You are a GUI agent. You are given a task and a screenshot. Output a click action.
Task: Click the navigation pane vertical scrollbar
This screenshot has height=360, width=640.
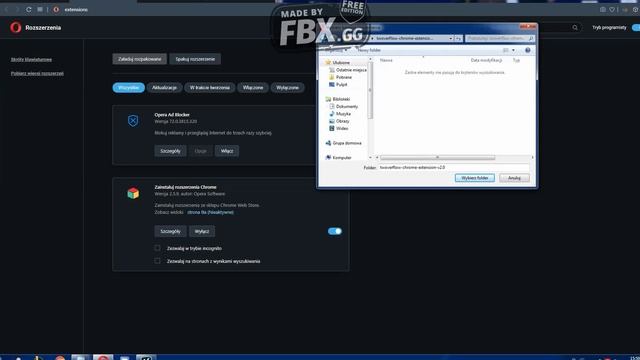coord(370,89)
